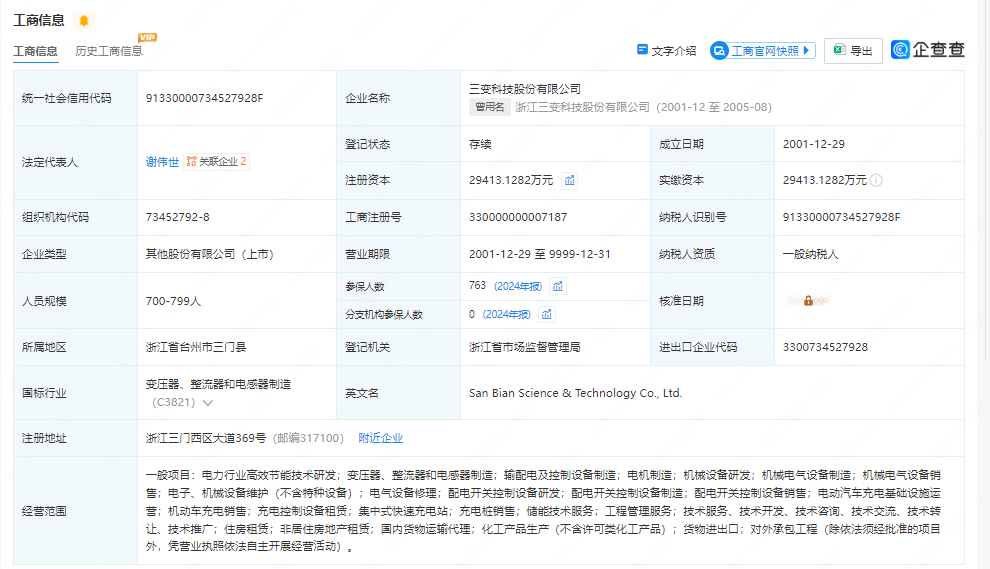Click the 曾用名 former name tag
990x569 pixels.
(x=489, y=107)
